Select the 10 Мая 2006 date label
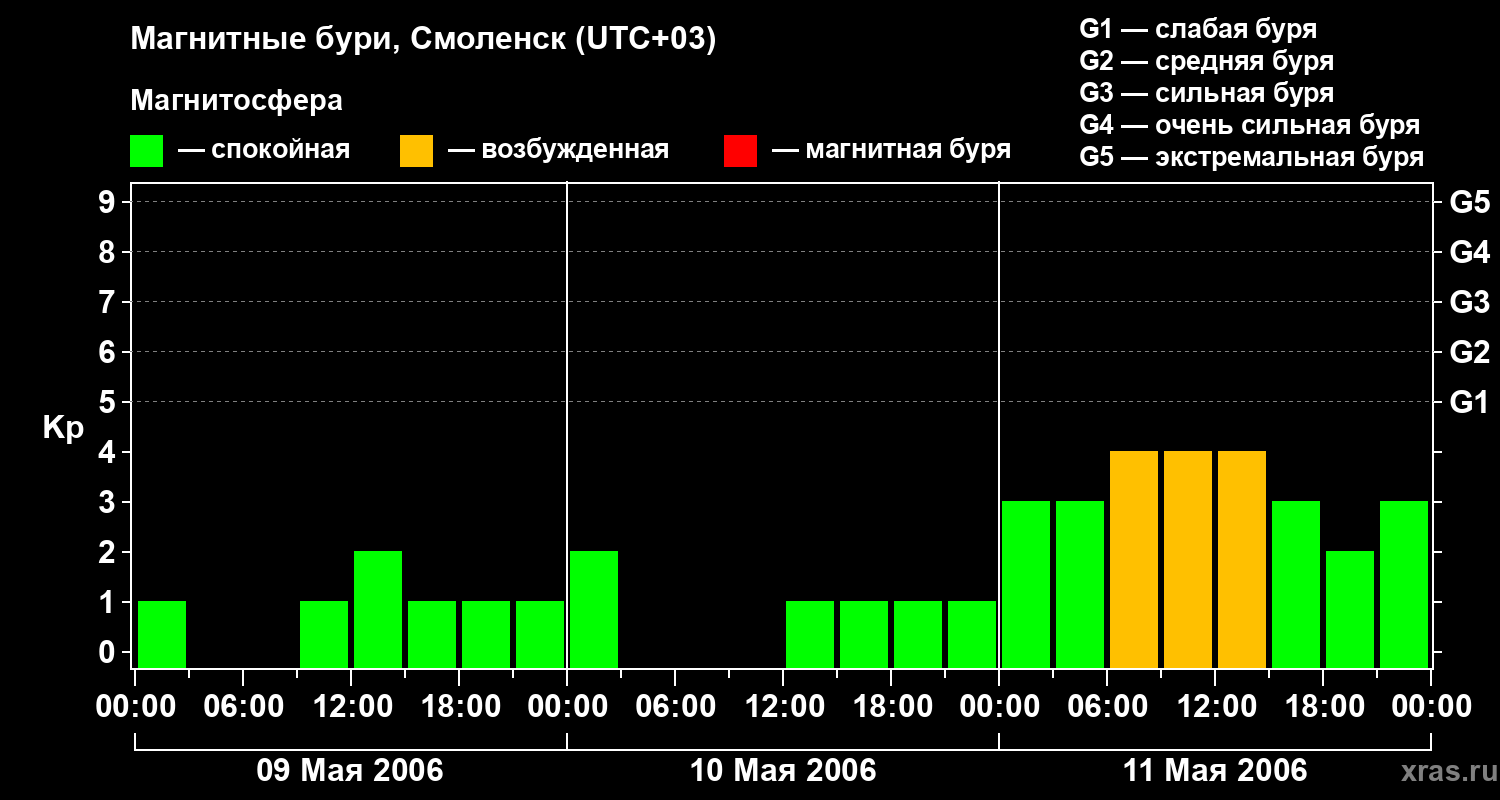The image size is (1500, 800). (783, 771)
